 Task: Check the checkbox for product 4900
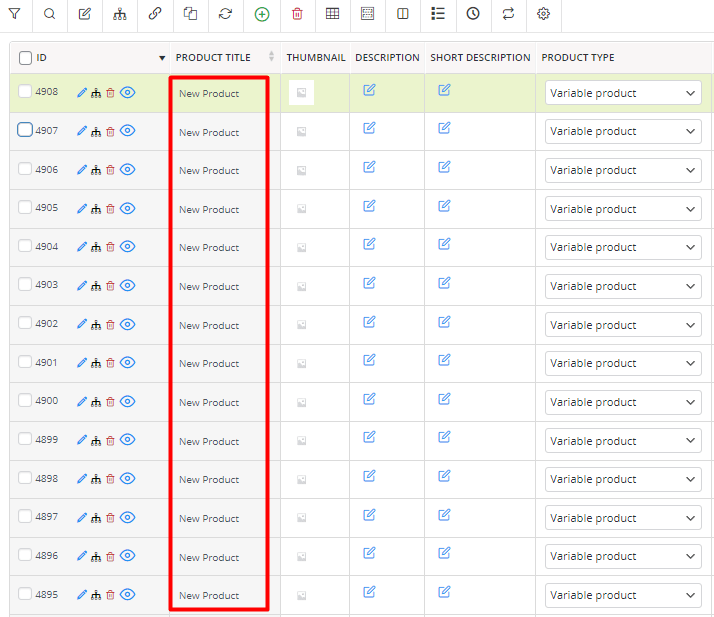point(25,400)
